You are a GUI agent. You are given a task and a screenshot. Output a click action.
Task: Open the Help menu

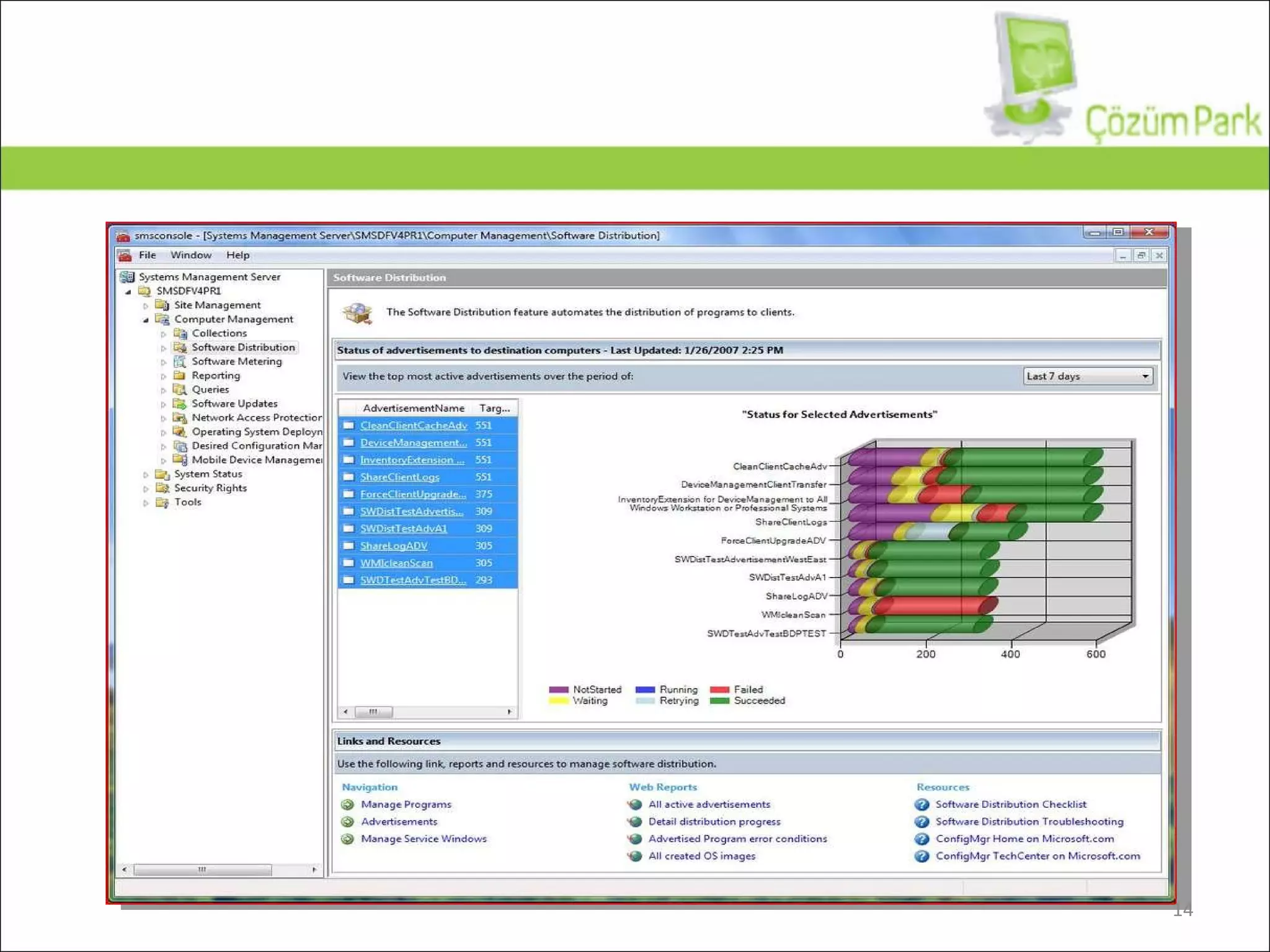pos(238,255)
